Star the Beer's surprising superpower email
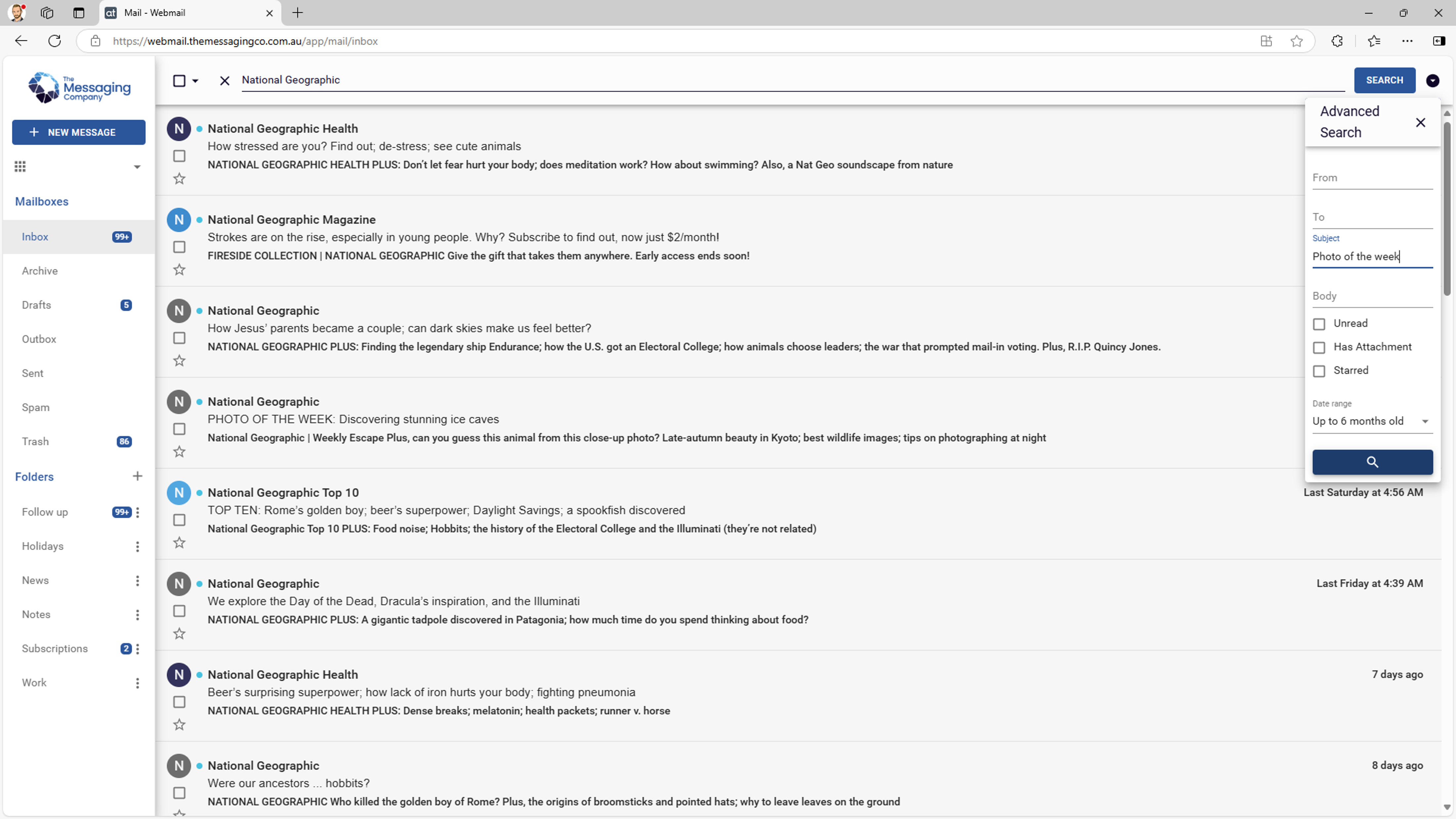This screenshot has width=1456, height=819. tap(179, 725)
